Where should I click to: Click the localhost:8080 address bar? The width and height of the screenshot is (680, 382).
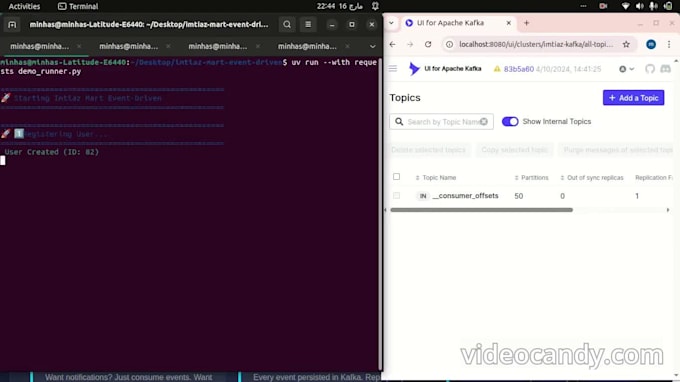coord(536,44)
